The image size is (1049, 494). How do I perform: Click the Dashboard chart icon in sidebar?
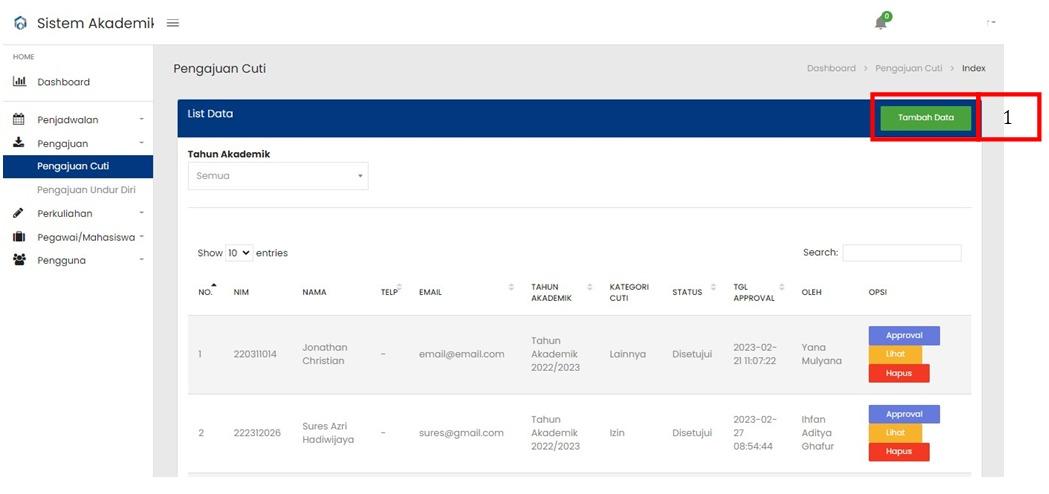[x=19, y=82]
